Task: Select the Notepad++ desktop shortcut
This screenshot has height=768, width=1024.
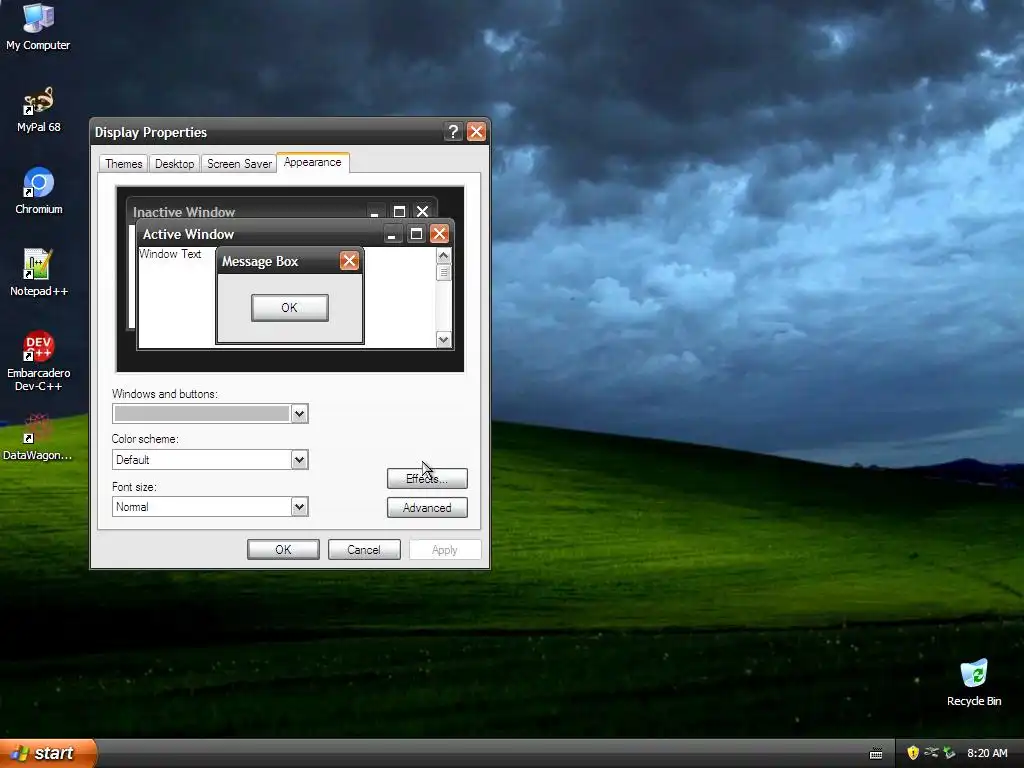Action: [x=39, y=272]
